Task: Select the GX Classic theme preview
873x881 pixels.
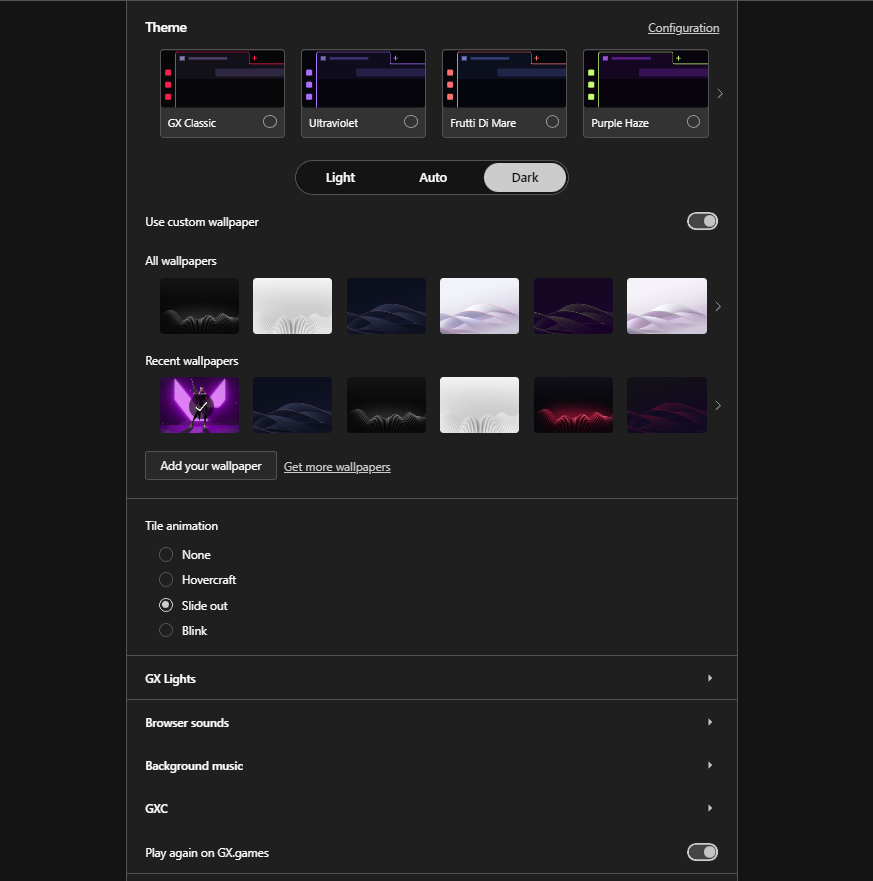Action: point(222,93)
